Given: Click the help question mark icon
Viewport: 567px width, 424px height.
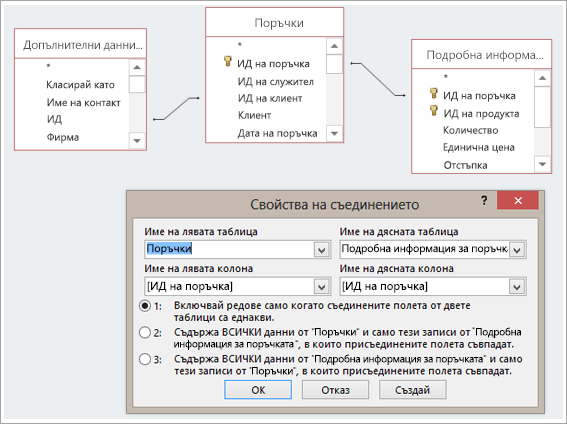Looking at the screenshot, I should click(484, 200).
